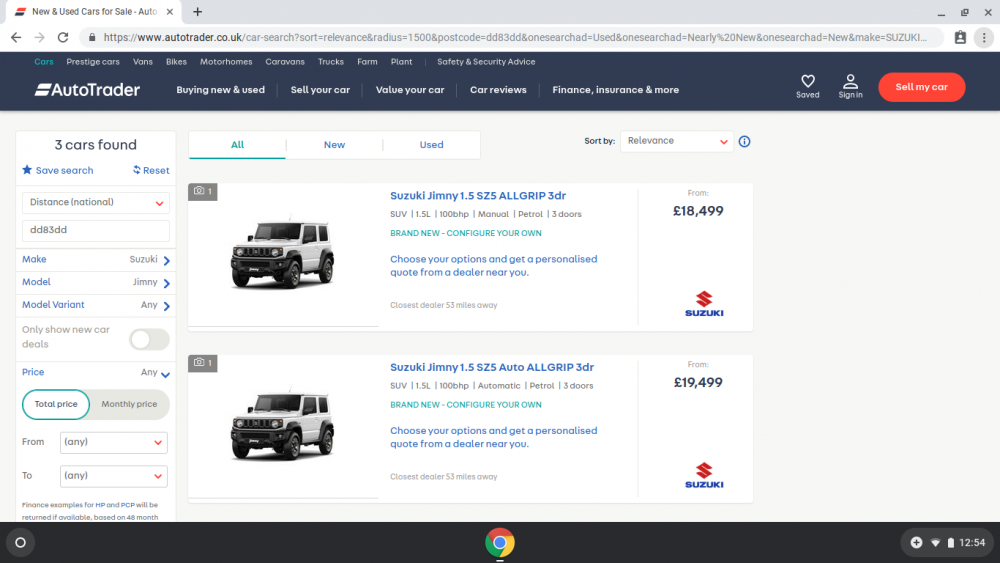Screen dimensions: 1000x563
Task: Click the browser address bar URL
Action: pyautogui.click(x=515, y=38)
